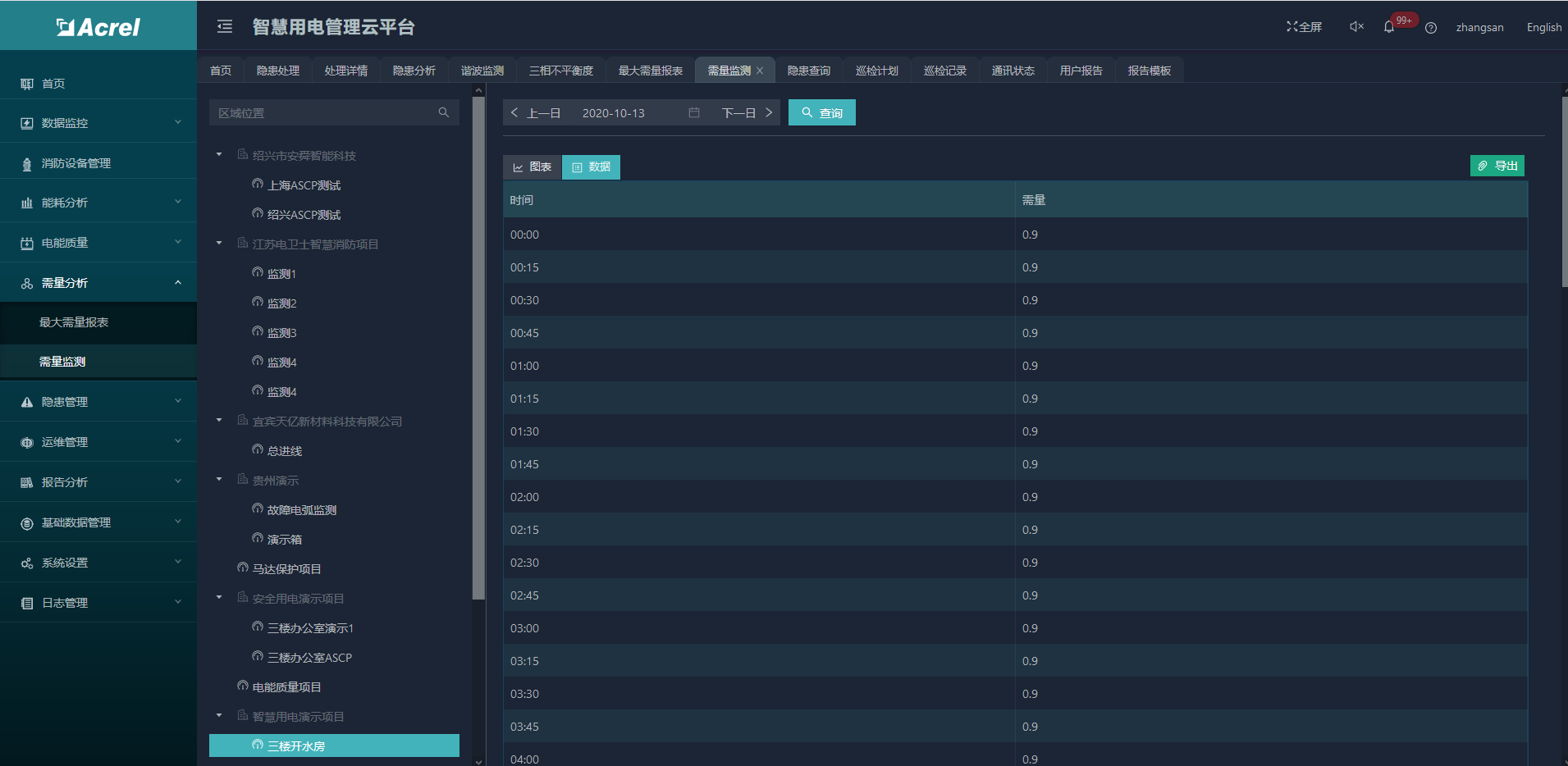
Task: Toggle the muted speaker sound icon
Action: click(1356, 27)
